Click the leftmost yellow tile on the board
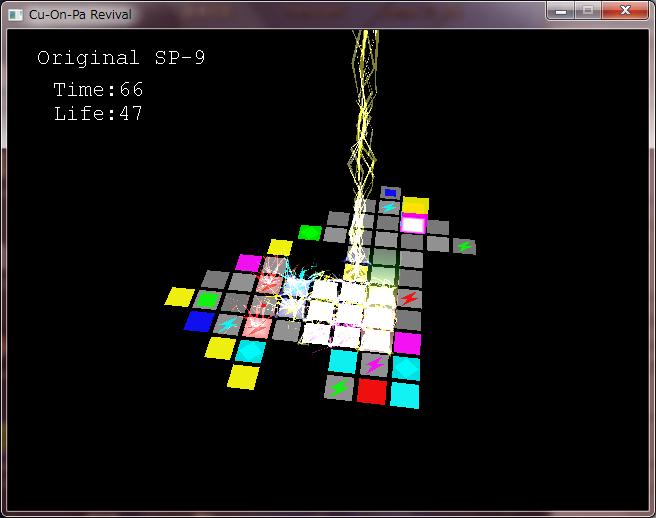This screenshot has height=518, width=656. (180, 296)
